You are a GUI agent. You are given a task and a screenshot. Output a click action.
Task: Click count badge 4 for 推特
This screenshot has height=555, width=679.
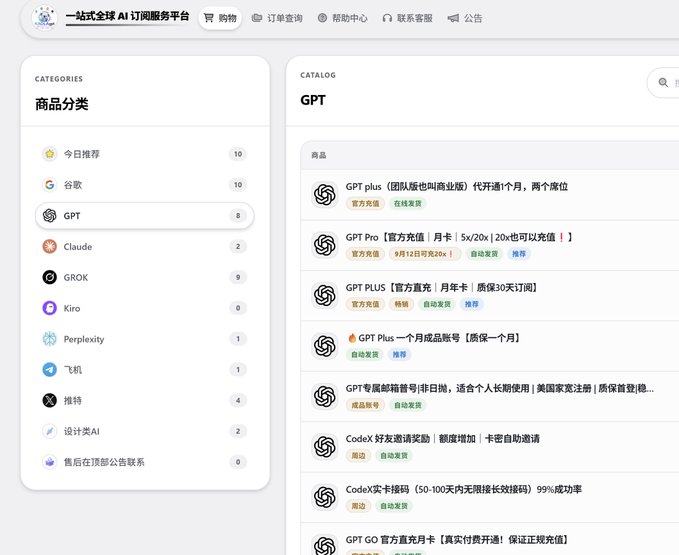point(238,400)
